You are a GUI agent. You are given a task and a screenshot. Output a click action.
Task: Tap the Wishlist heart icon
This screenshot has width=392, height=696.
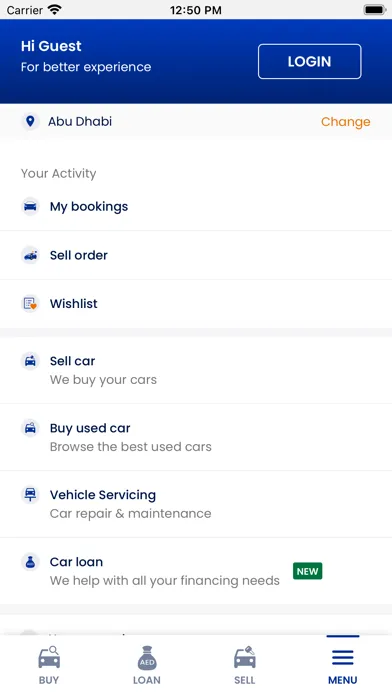pyautogui.click(x=30, y=304)
